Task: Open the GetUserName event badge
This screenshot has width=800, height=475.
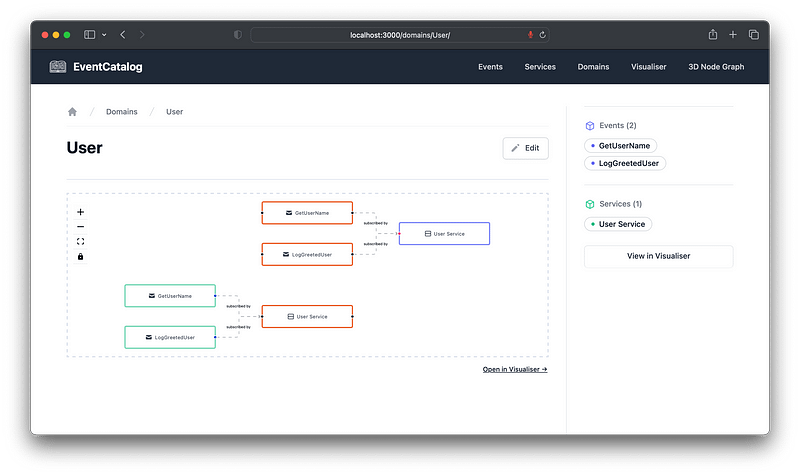Action: (x=620, y=146)
